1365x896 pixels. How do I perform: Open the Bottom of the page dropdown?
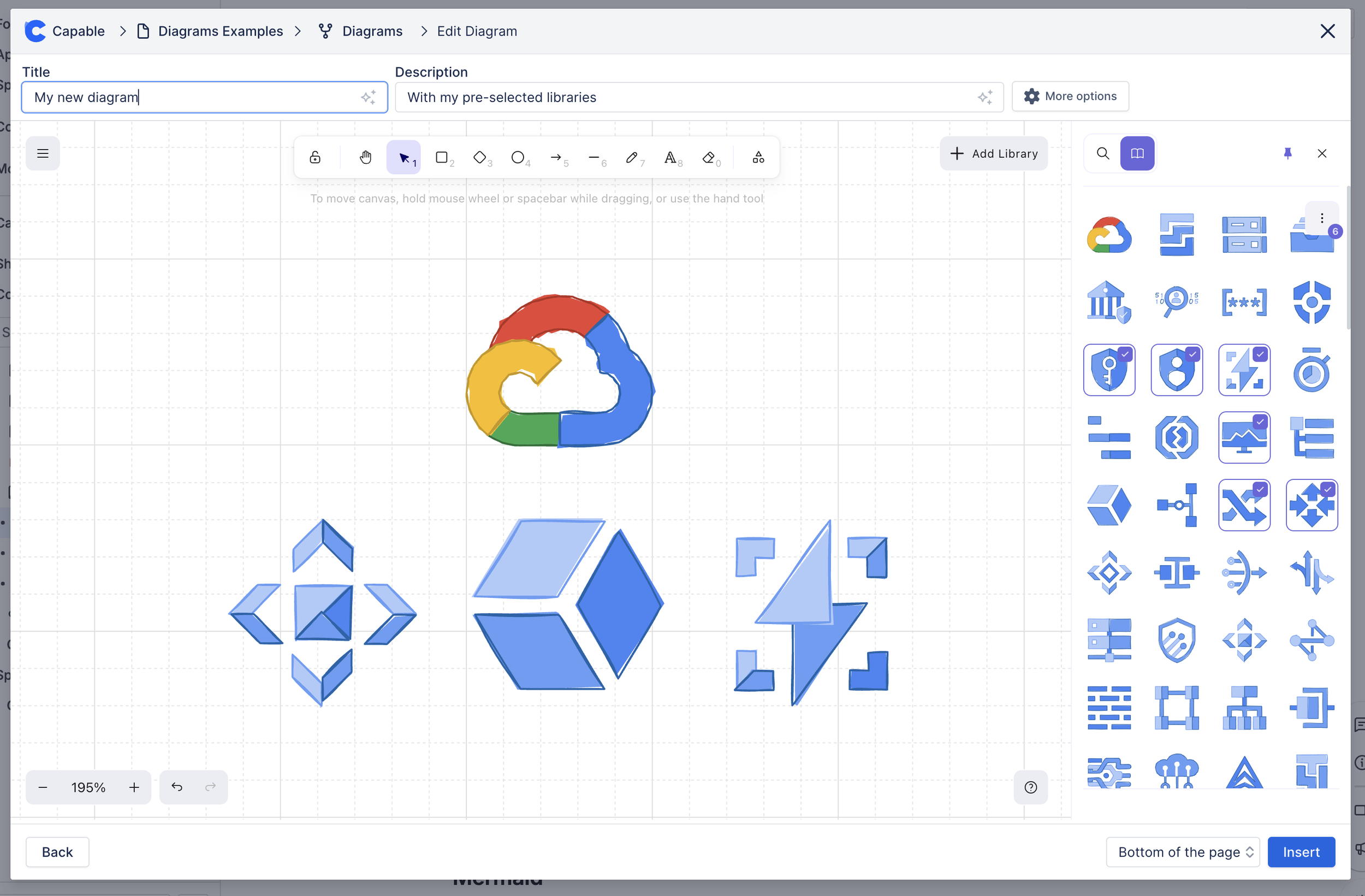(x=1183, y=852)
